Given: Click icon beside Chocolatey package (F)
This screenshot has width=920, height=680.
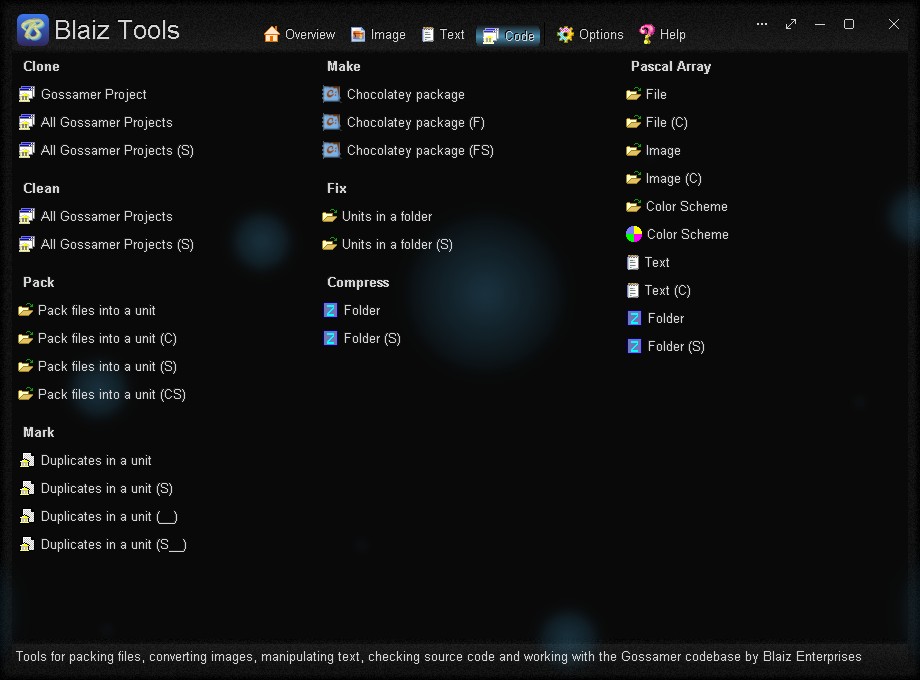Looking at the screenshot, I should click(x=332, y=122).
